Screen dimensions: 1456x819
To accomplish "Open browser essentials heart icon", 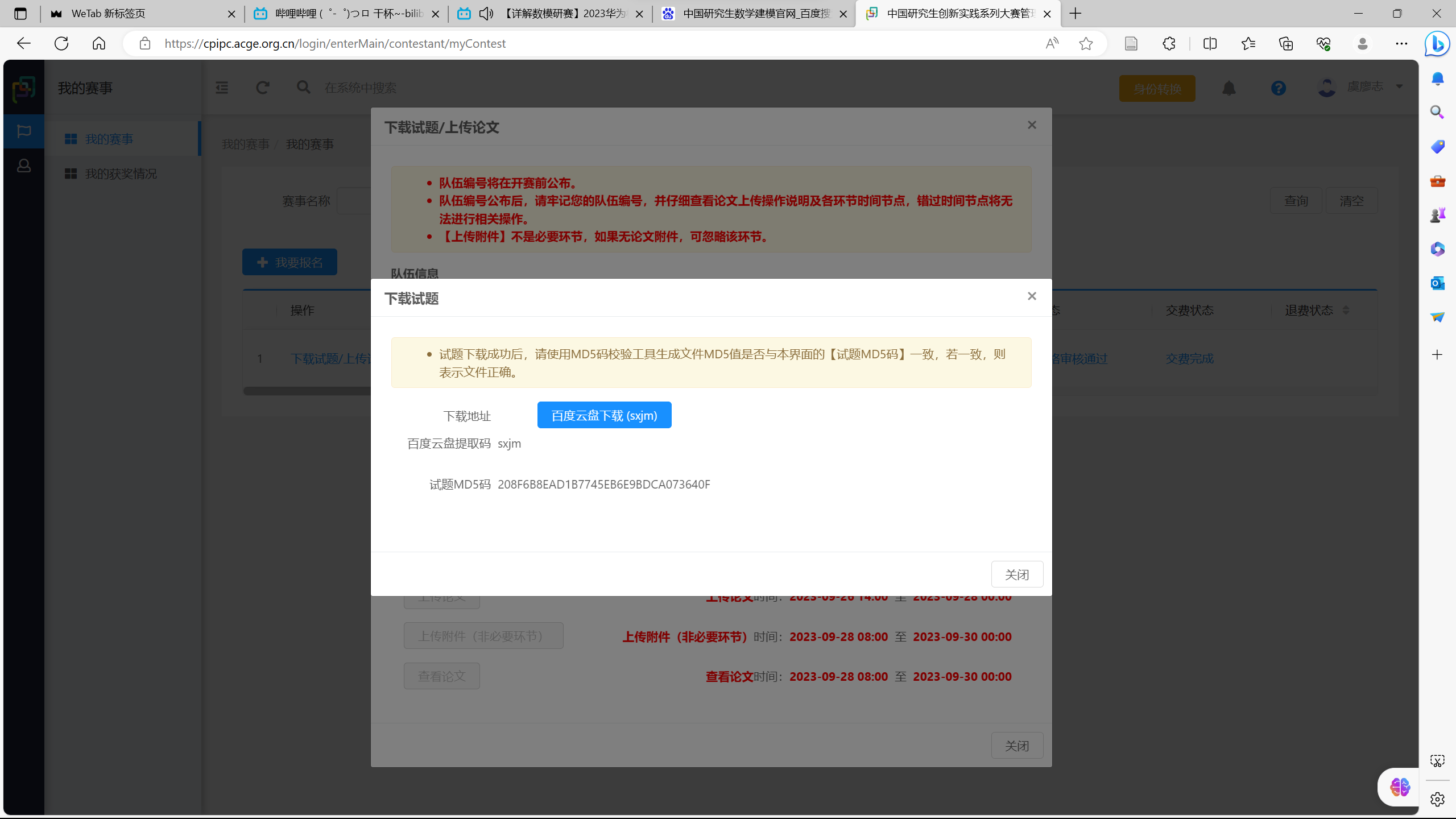I will 1323,43.
